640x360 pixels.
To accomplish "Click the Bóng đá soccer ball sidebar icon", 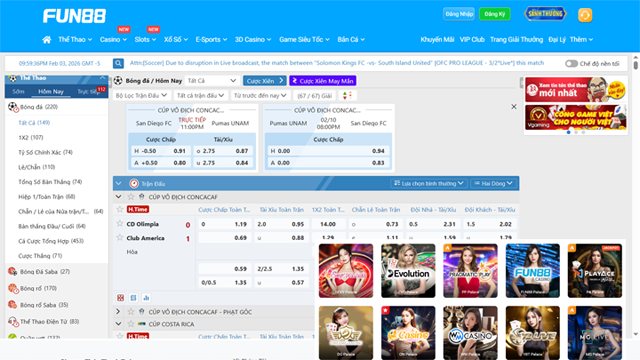I will (13, 107).
